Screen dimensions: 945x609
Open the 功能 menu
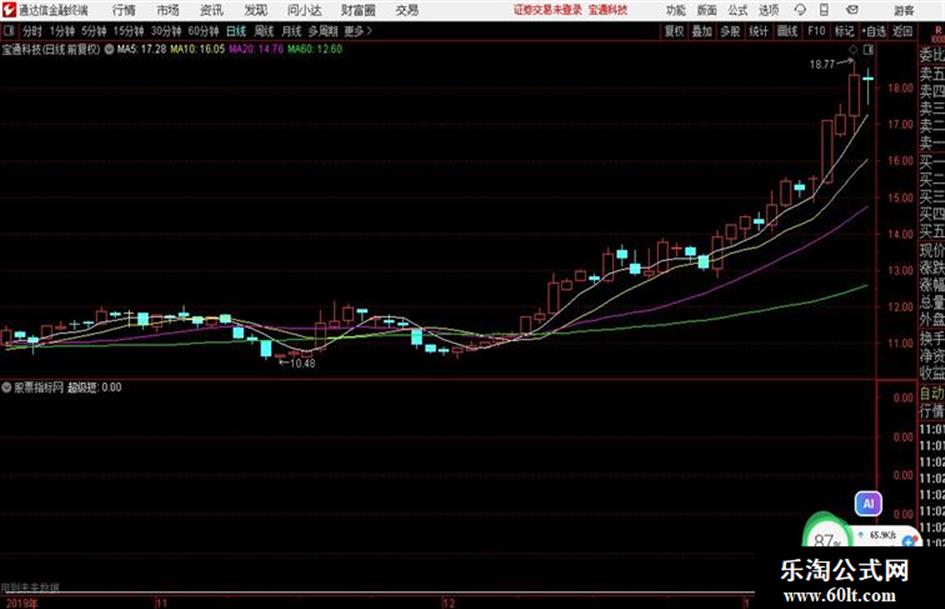[x=676, y=10]
